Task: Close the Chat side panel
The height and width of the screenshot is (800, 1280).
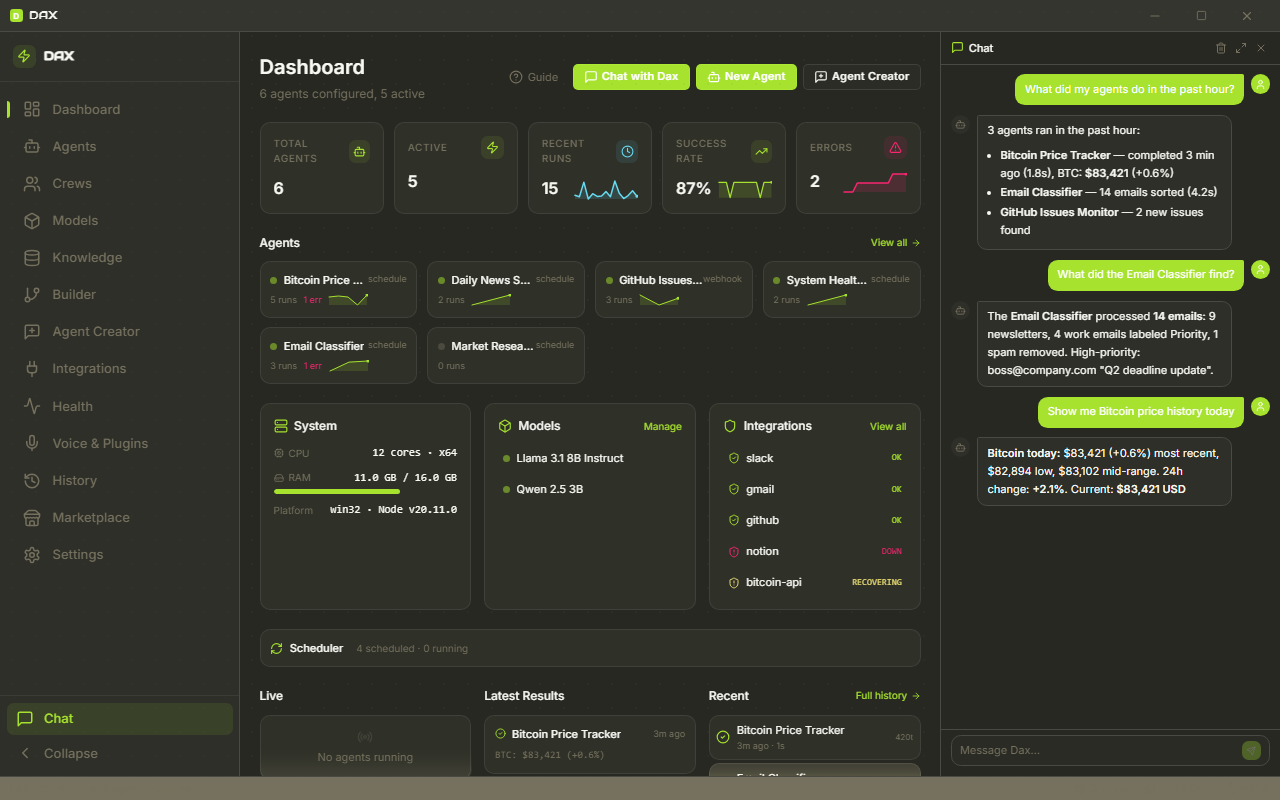Action: [x=1261, y=48]
